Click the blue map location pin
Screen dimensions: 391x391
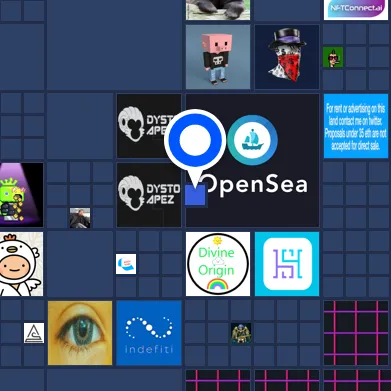point(195,147)
